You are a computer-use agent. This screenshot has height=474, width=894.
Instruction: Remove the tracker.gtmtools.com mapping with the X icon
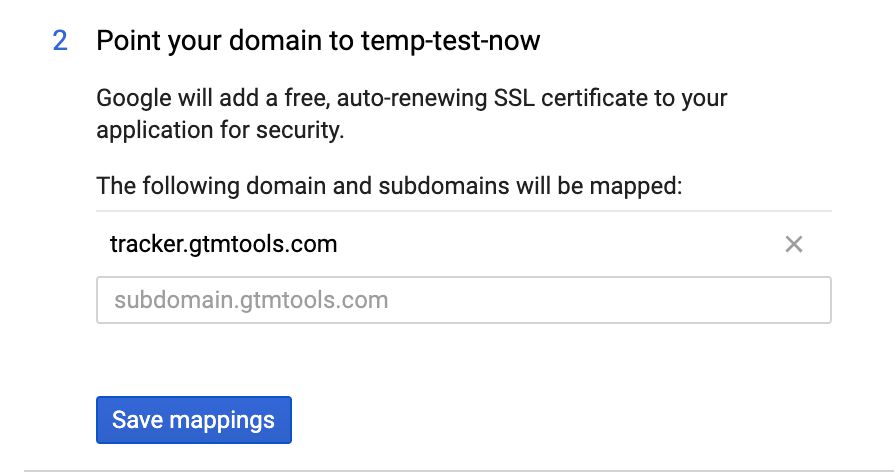[x=794, y=244]
